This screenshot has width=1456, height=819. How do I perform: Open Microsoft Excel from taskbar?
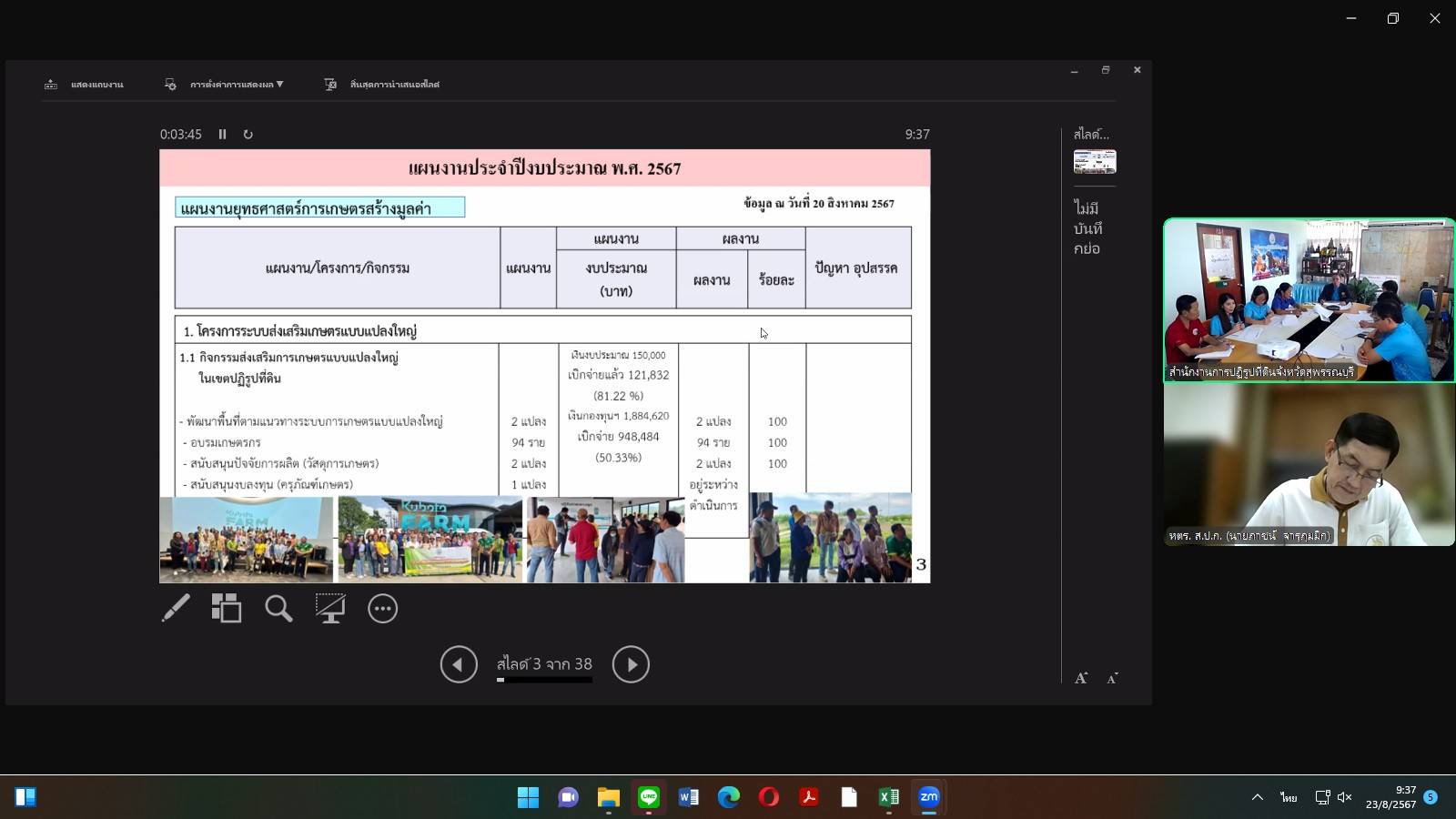coord(888,797)
